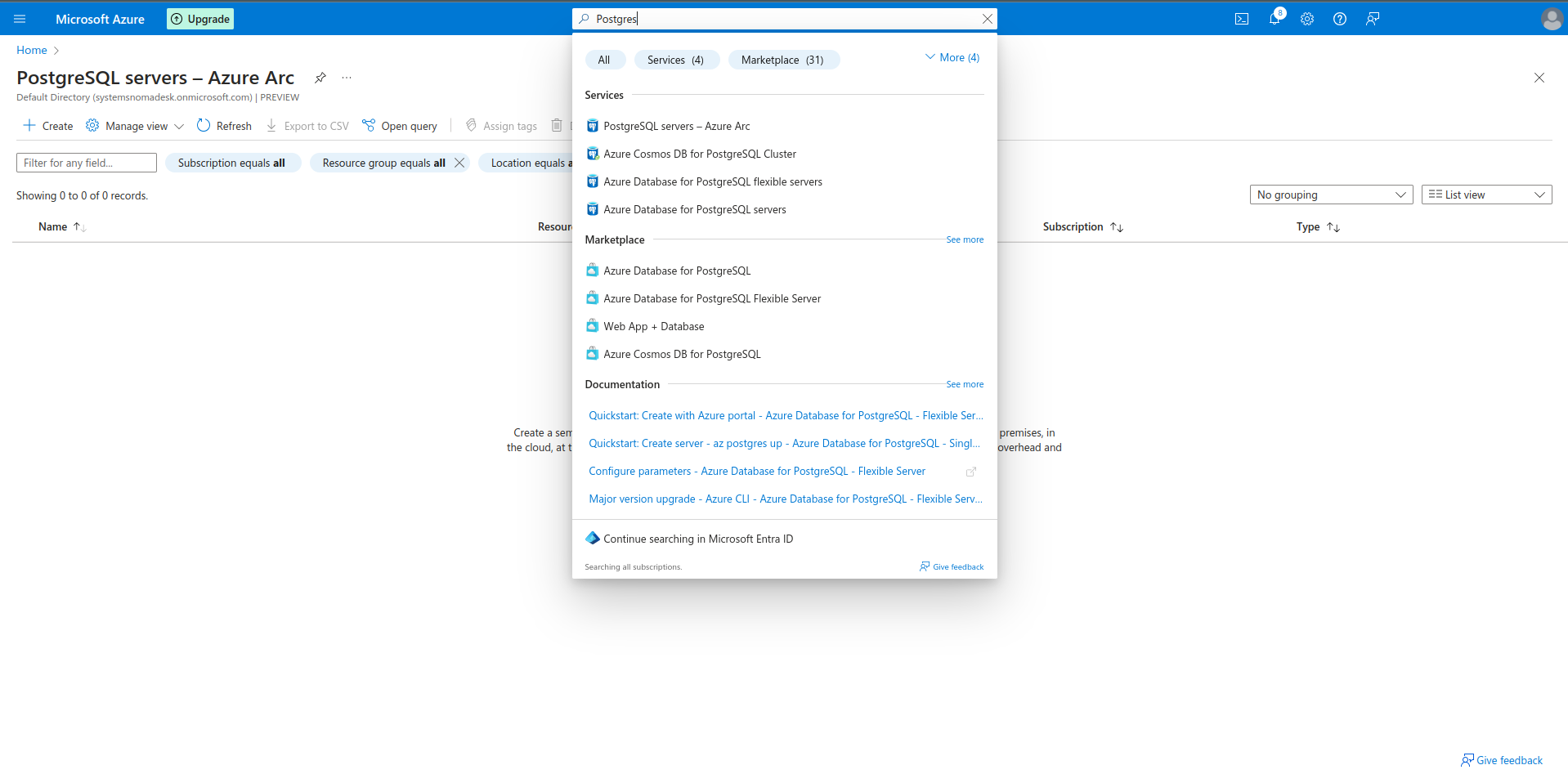Click the Filter for any field input

coord(87,163)
